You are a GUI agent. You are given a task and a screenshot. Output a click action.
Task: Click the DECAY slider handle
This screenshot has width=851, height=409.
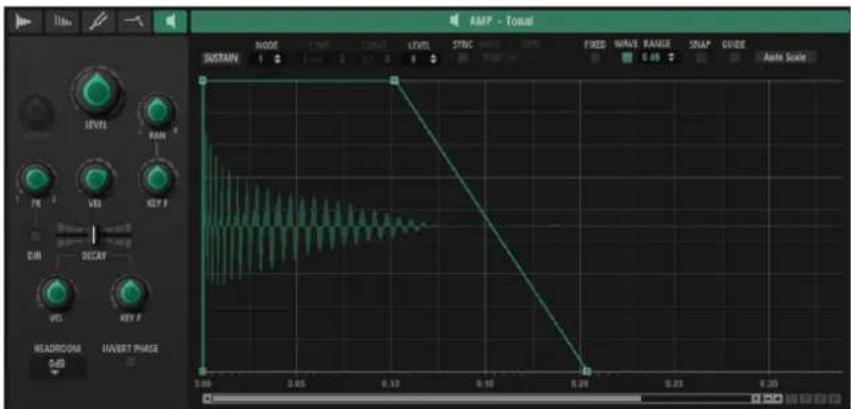pos(94,235)
